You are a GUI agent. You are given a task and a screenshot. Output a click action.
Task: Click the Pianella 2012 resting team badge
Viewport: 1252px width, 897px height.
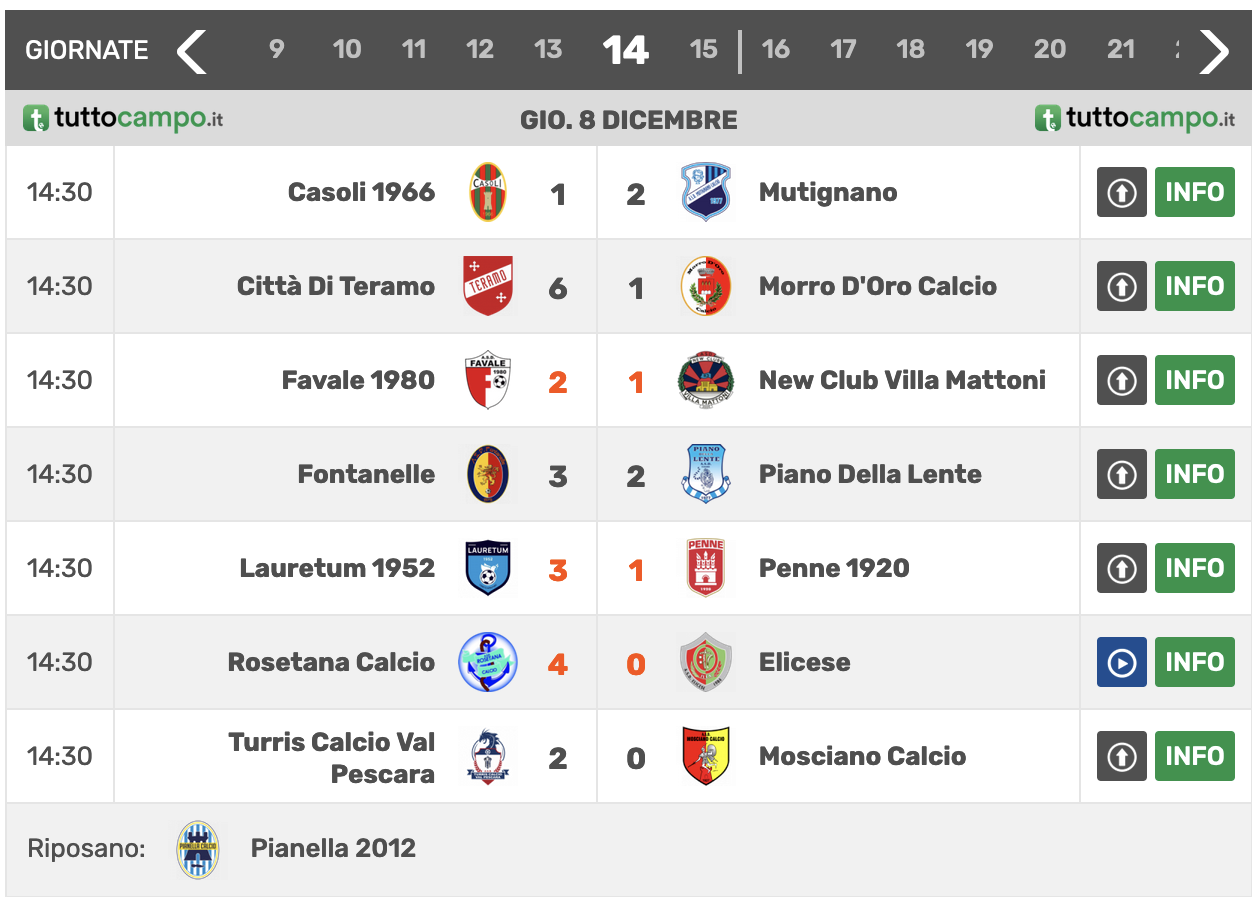pos(198,850)
